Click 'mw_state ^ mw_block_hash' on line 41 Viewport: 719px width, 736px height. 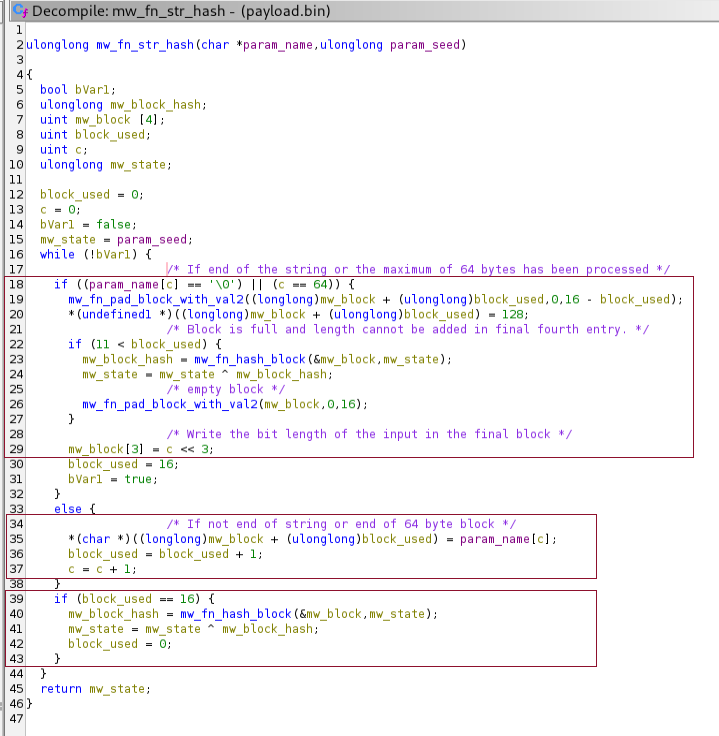pyautogui.click(x=229, y=629)
